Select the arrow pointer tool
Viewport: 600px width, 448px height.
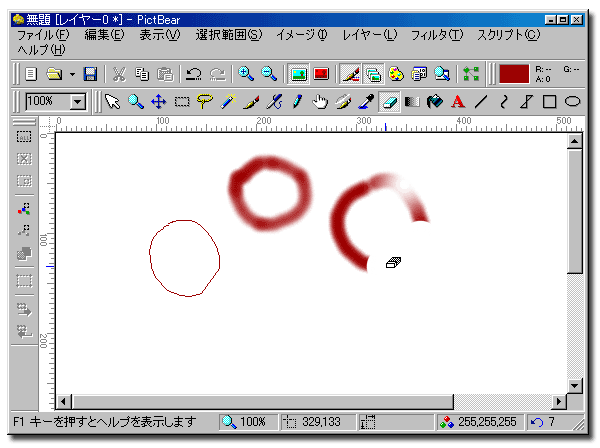(112, 102)
